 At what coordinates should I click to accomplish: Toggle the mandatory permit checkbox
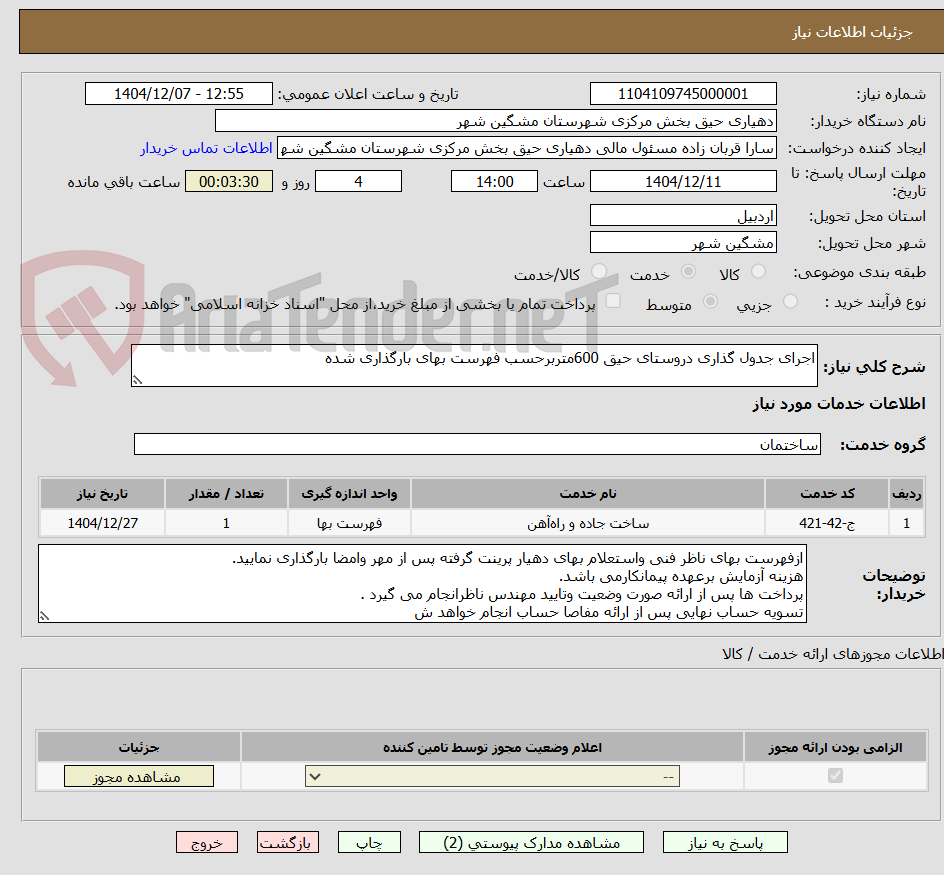tap(835, 776)
